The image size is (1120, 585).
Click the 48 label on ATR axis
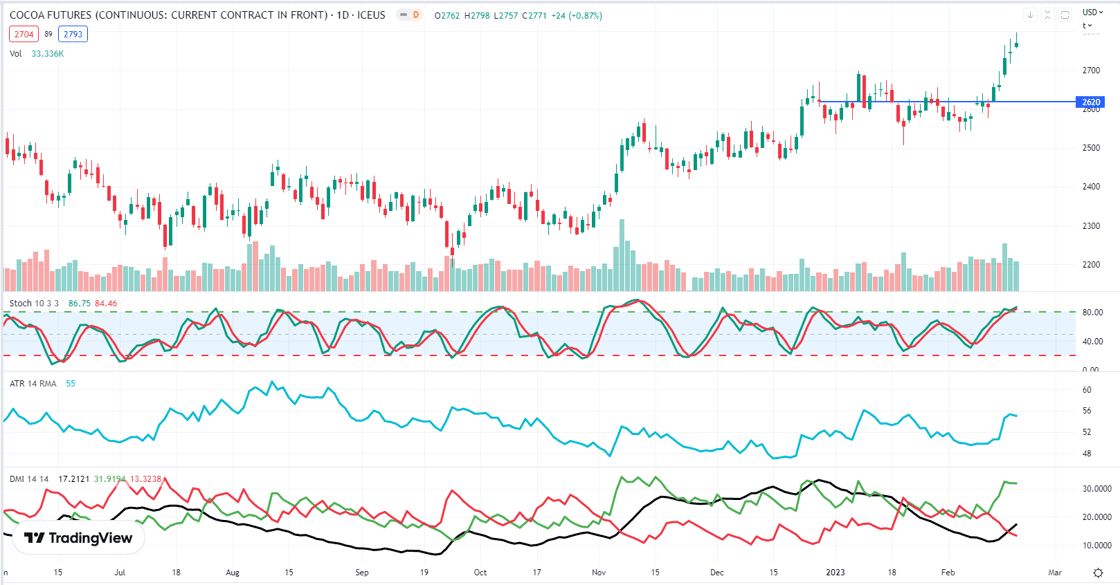point(1087,454)
